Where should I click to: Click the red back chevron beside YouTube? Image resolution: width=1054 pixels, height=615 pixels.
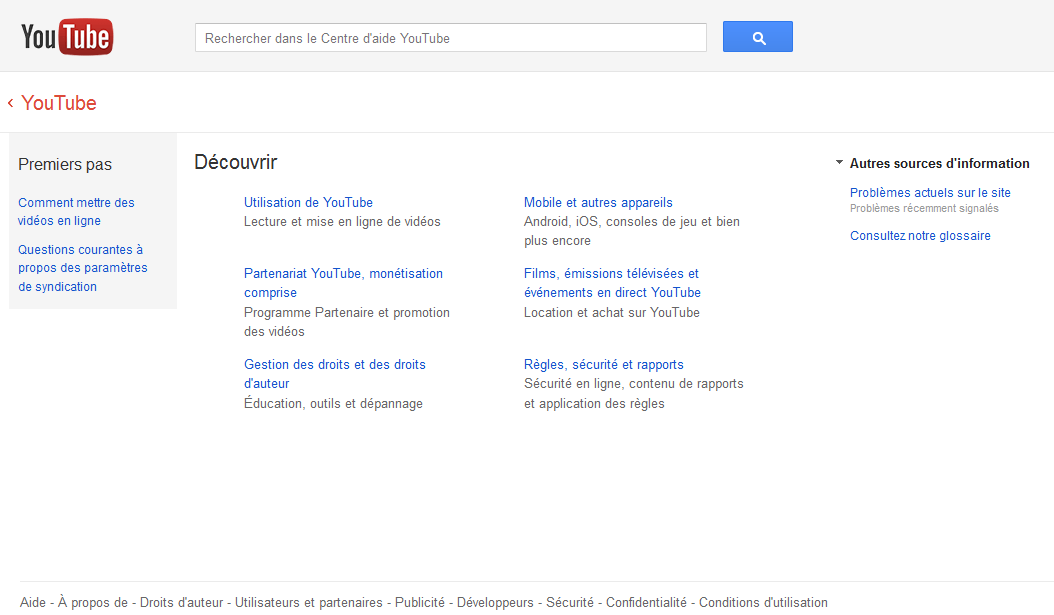pyautogui.click(x=11, y=103)
